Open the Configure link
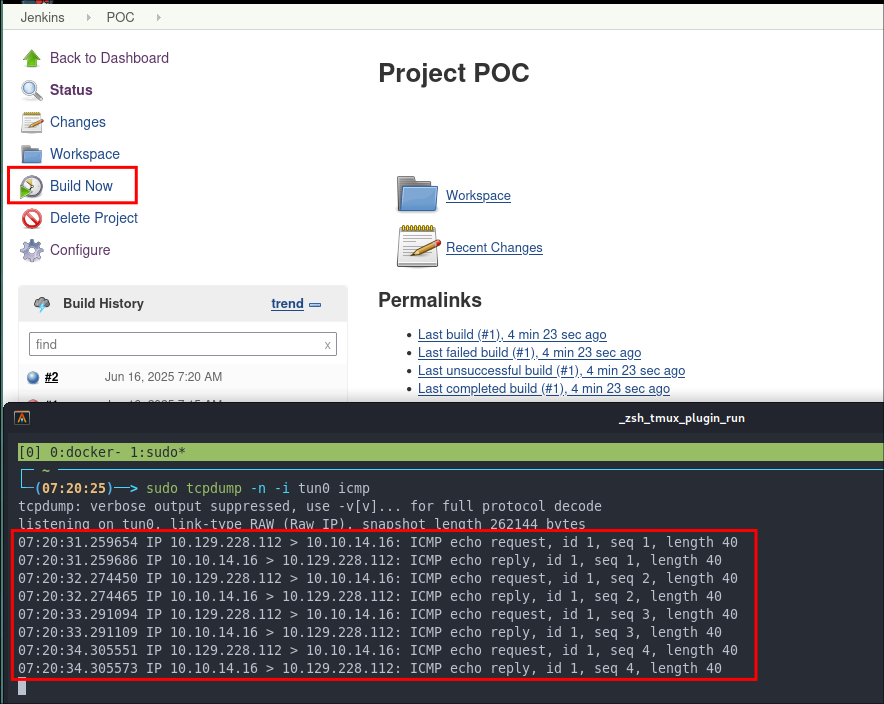Viewport: 884px width, 704px height. [x=80, y=250]
